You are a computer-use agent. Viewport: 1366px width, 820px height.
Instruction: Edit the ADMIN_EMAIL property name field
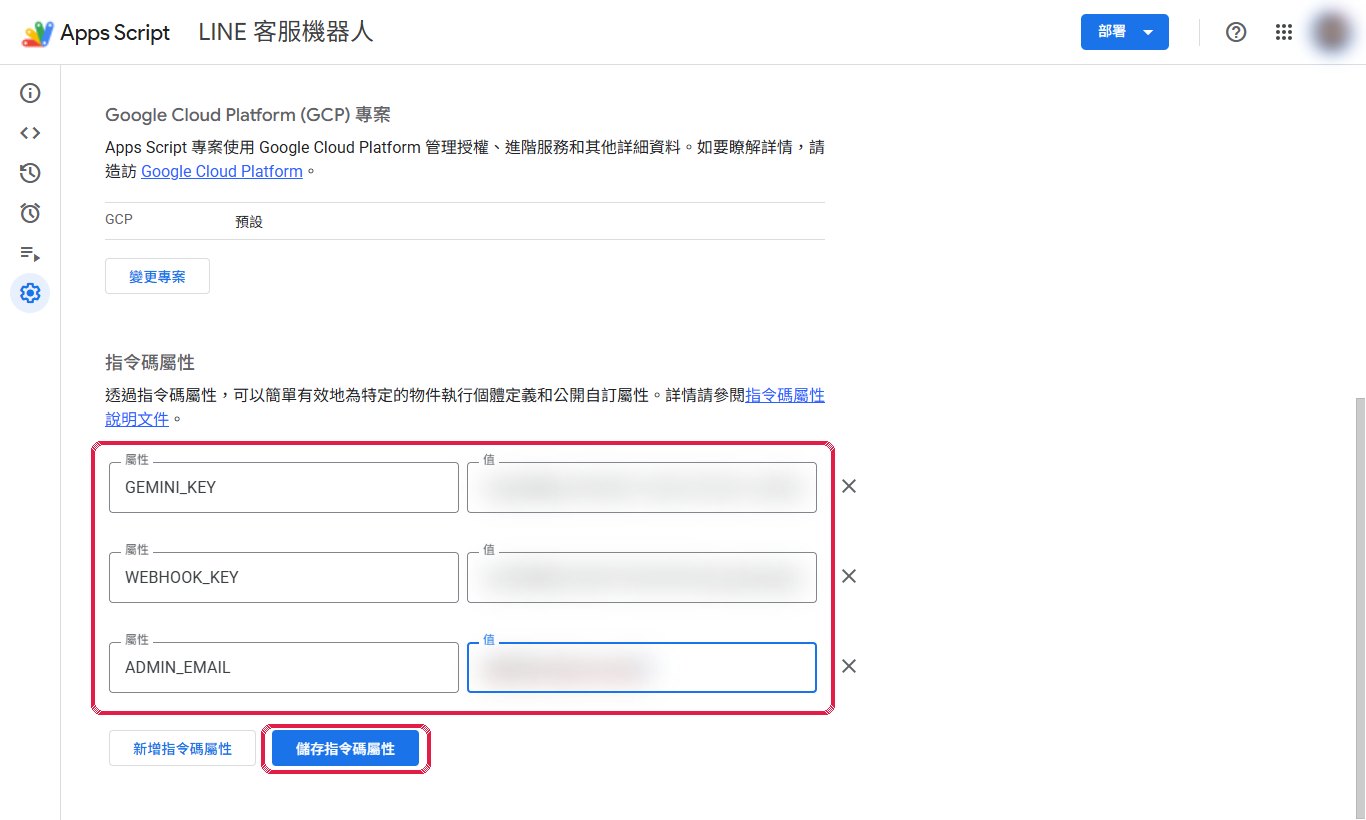[284, 668]
